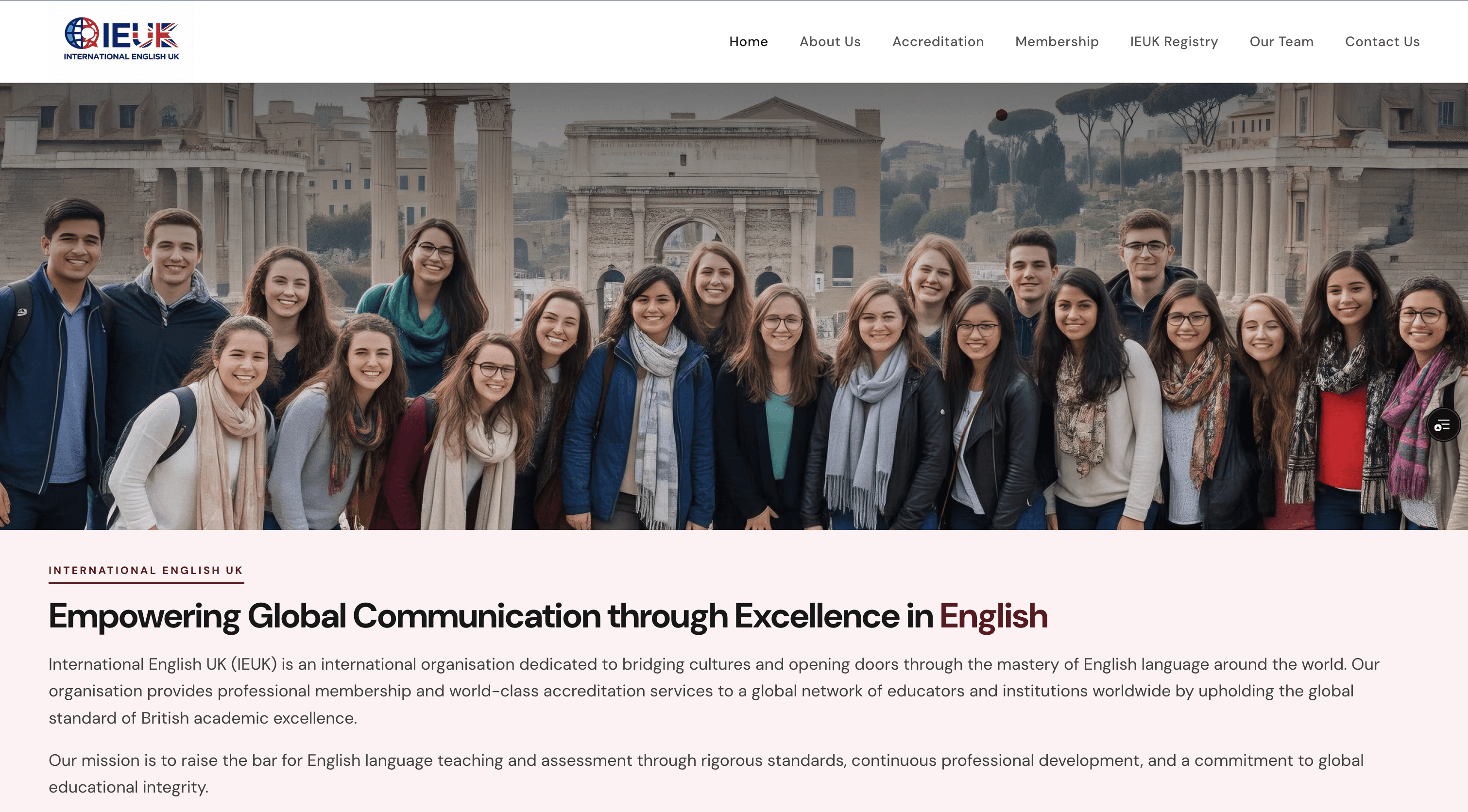This screenshot has height=812, width=1468.
Task: Open the Accreditation page
Action: (938, 42)
